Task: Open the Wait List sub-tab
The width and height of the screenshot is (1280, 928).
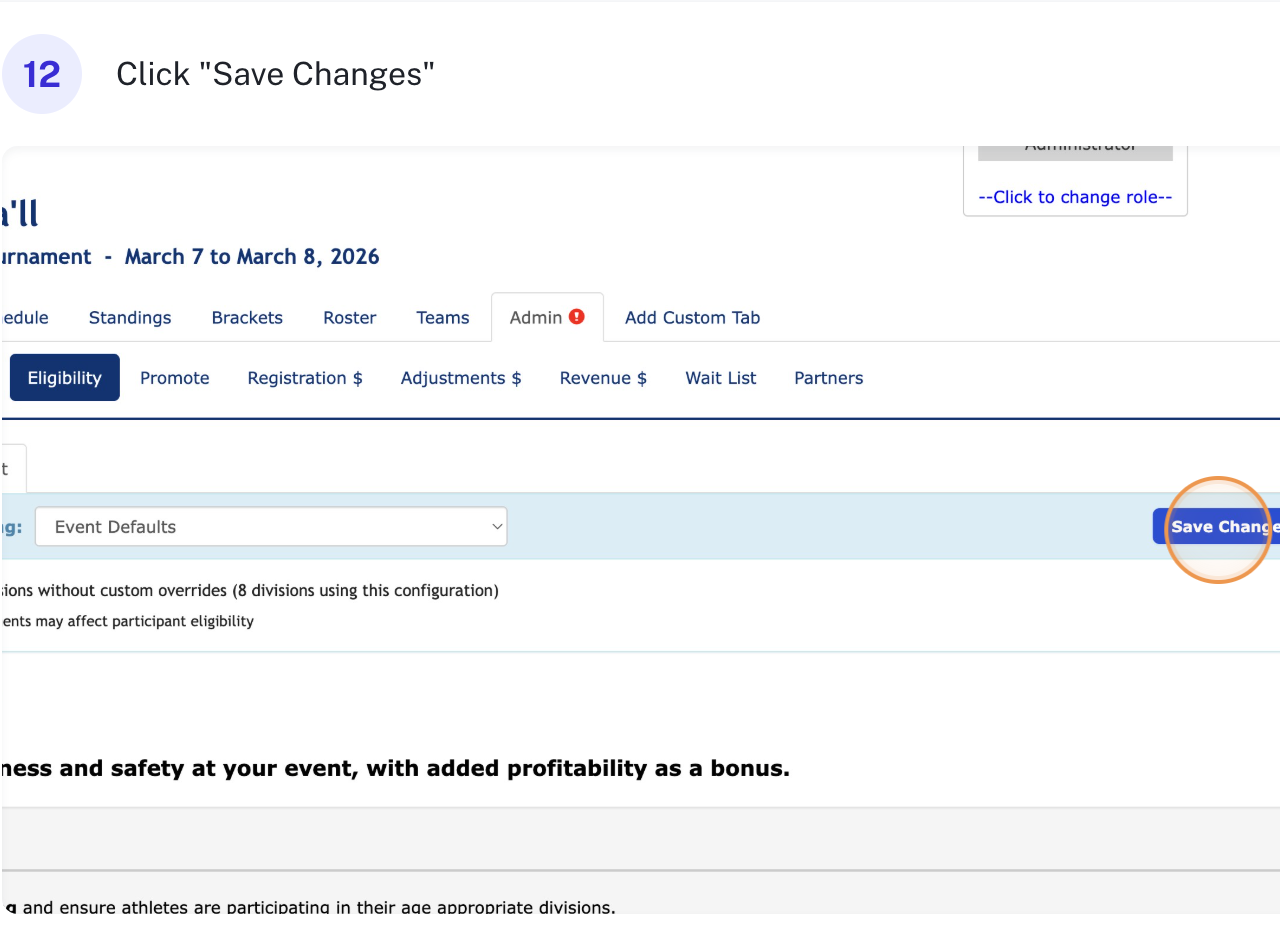Action: click(x=721, y=377)
